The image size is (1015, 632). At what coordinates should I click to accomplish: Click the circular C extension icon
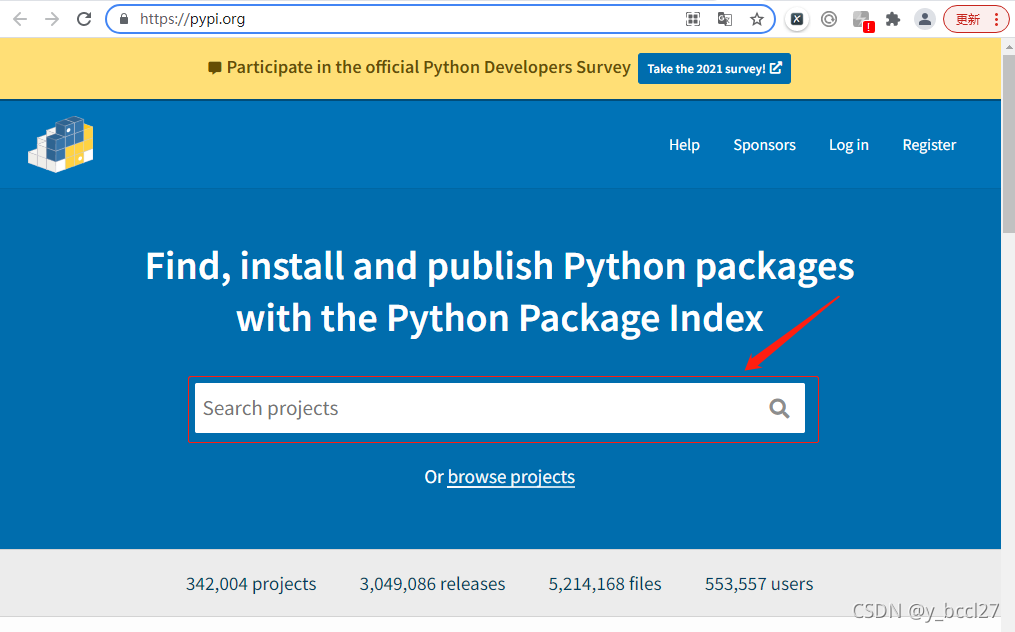[x=829, y=19]
